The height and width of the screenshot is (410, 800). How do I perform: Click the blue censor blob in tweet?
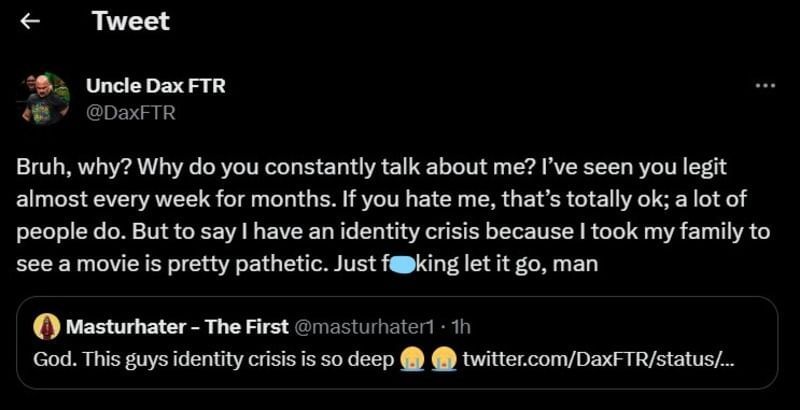(x=401, y=267)
